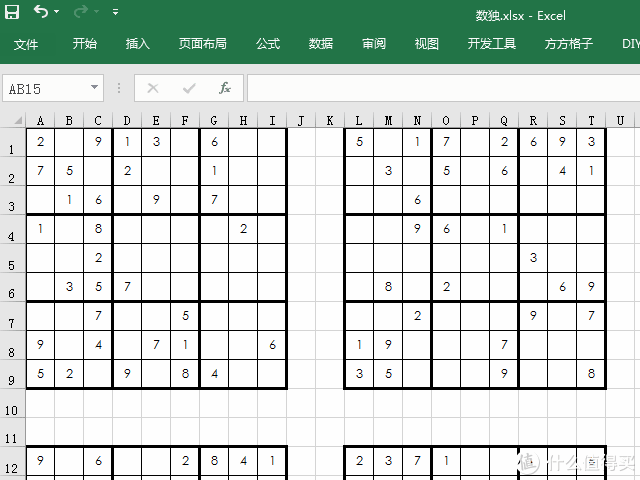Viewport: 640px width, 480px height.
Task: Click cell N12 containing 7
Action: click(417, 461)
